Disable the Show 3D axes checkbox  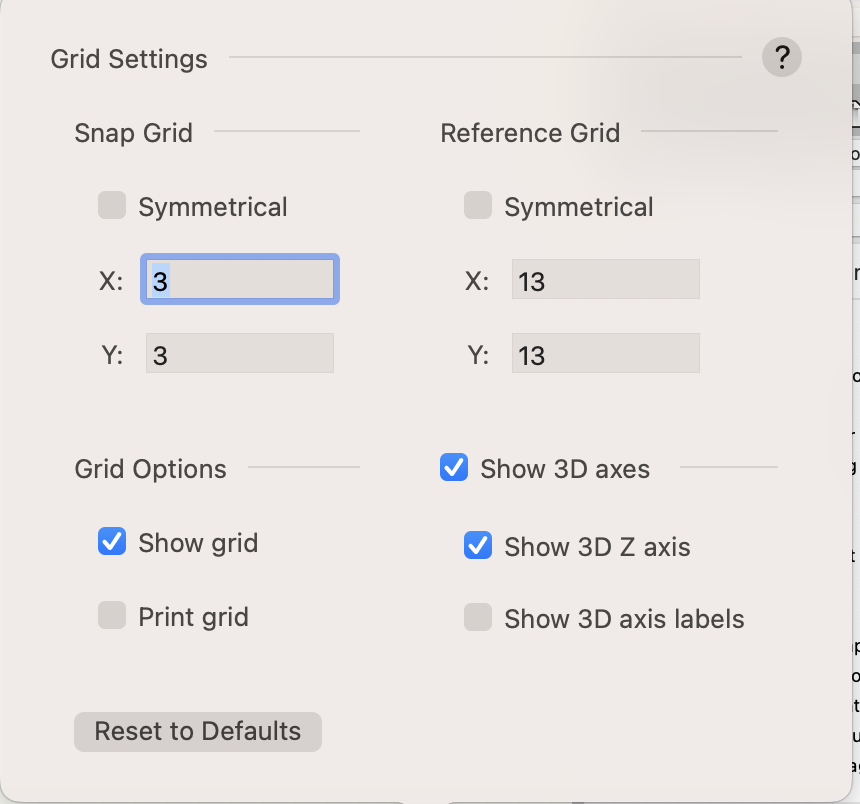(454, 468)
